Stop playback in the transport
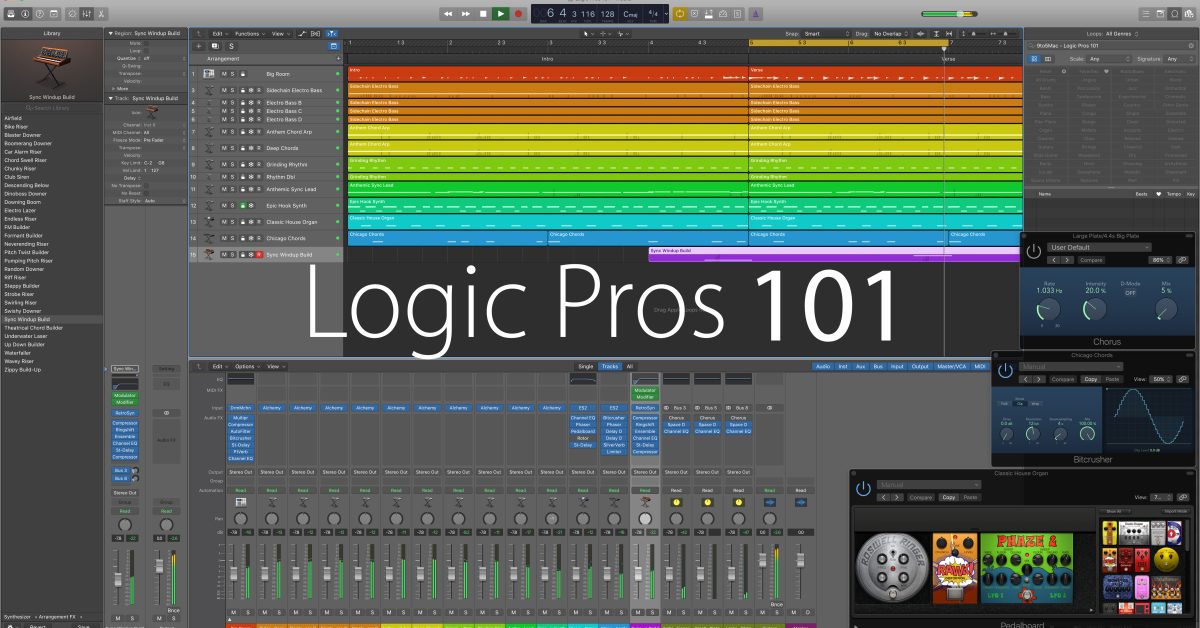This screenshot has width=1200, height=628. point(483,14)
